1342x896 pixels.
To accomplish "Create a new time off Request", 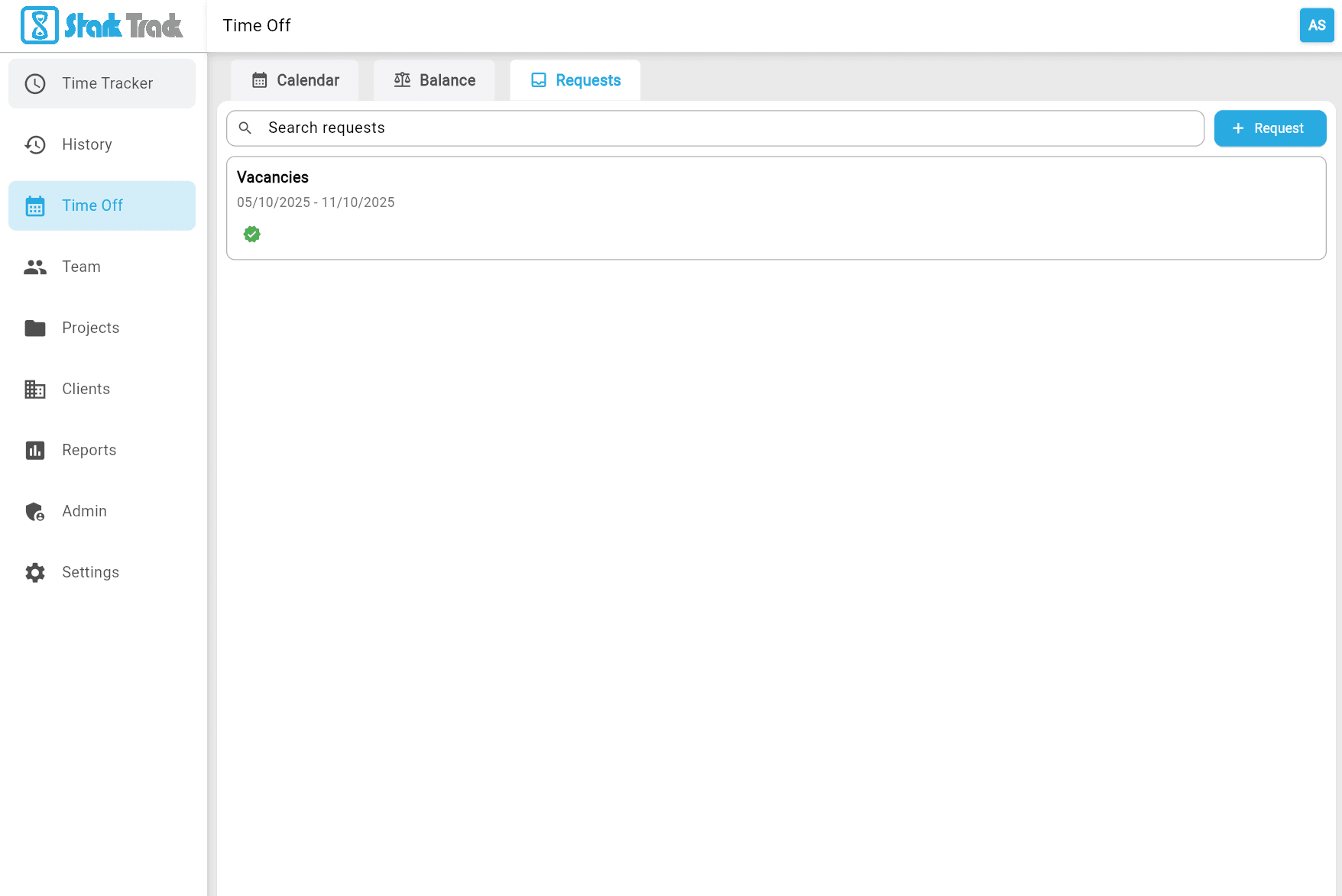I will [x=1269, y=128].
